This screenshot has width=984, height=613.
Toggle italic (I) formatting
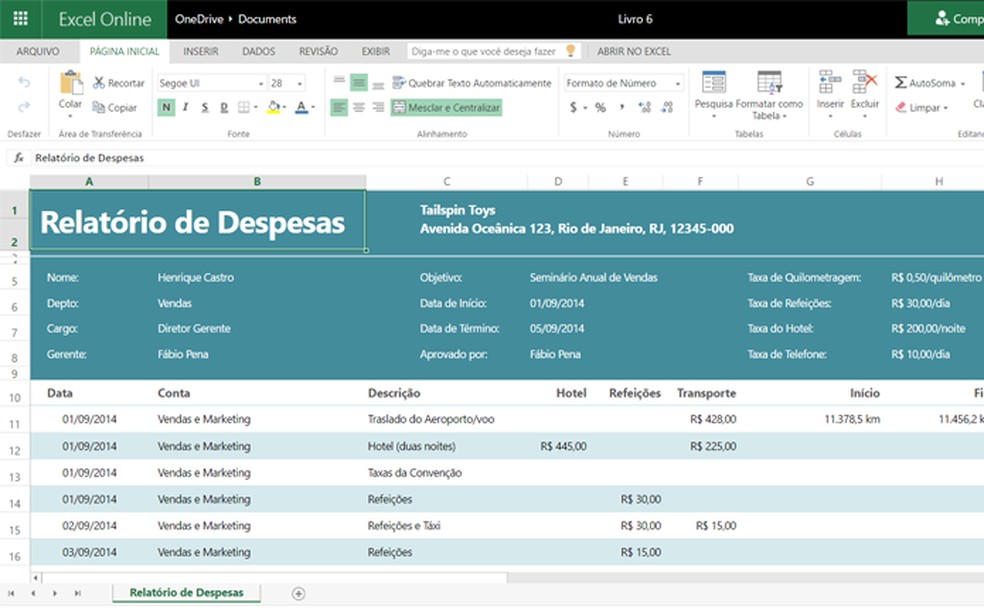coord(185,108)
